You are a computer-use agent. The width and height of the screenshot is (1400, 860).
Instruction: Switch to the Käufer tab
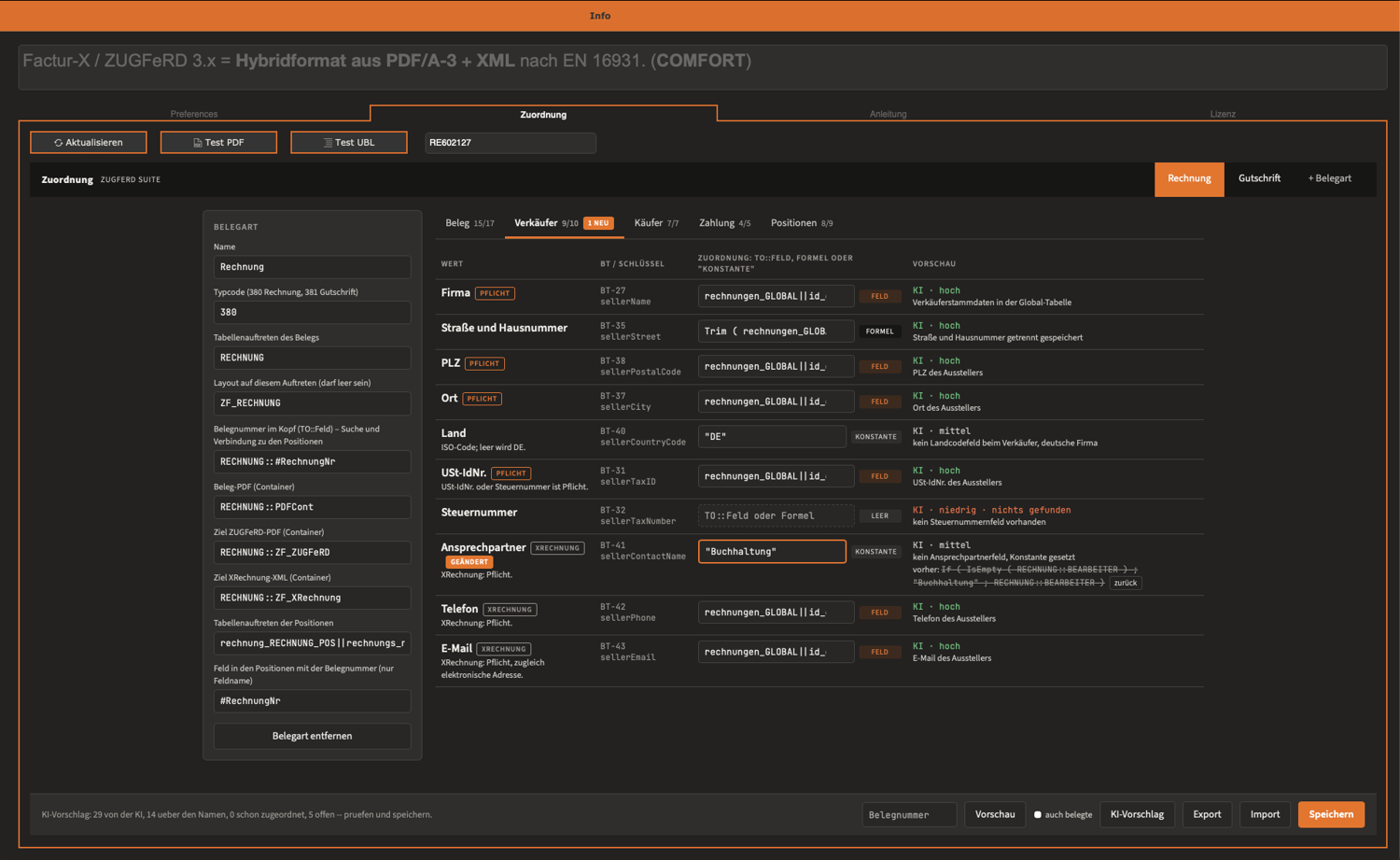[656, 223]
